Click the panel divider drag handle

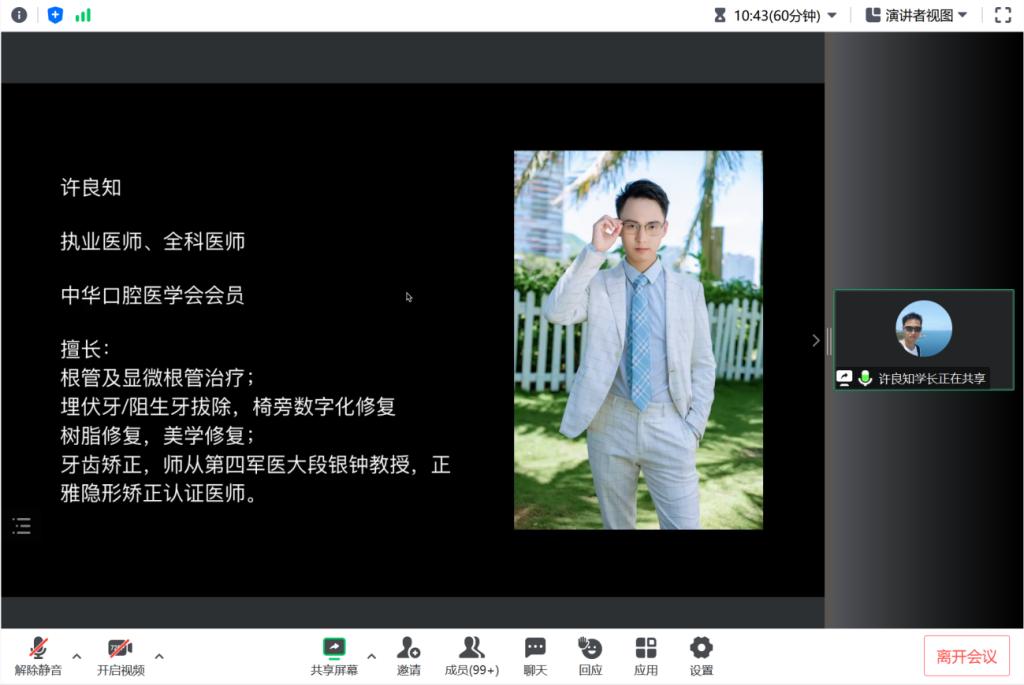pyautogui.click(x=829, y=340)
